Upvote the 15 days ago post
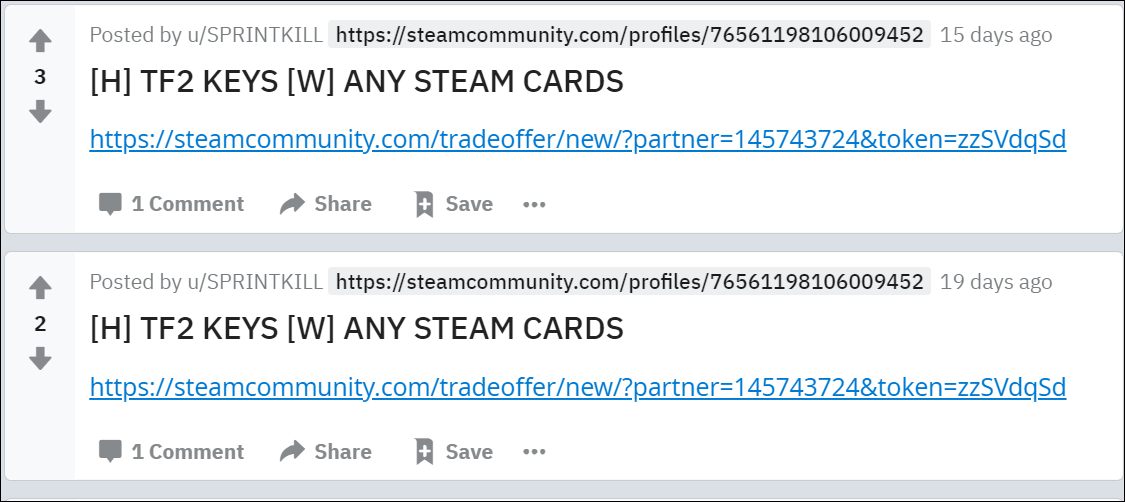Image resolution: width=1125 pixels, height=502 pixels. click(x=40, y=41)
